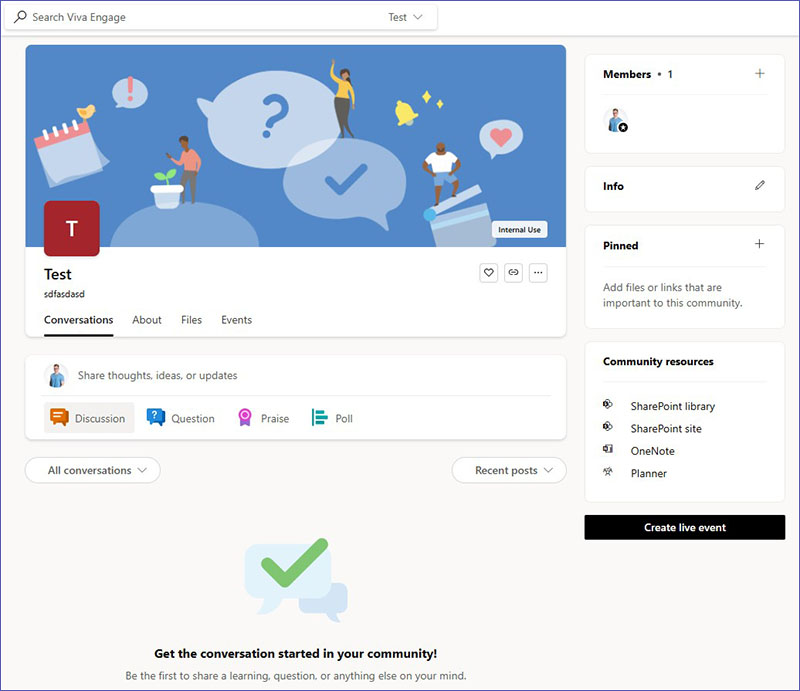Click the search magnifier icon
The image size is (800, 691).
coord(20,17)
